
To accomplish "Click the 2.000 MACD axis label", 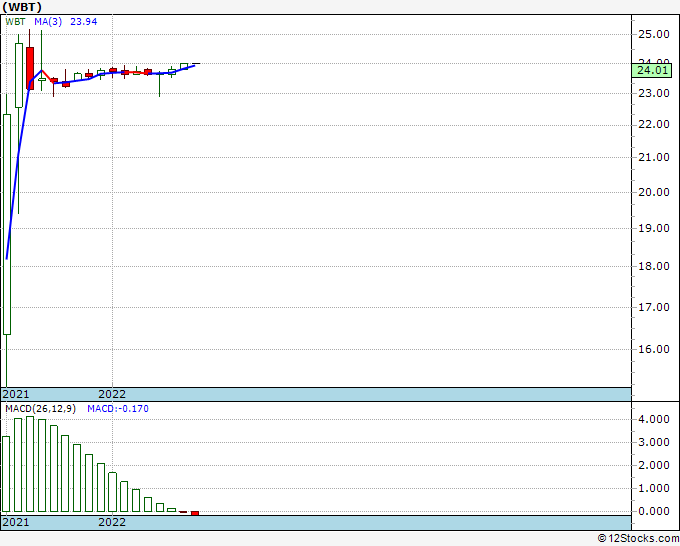I will pos(654,465).
